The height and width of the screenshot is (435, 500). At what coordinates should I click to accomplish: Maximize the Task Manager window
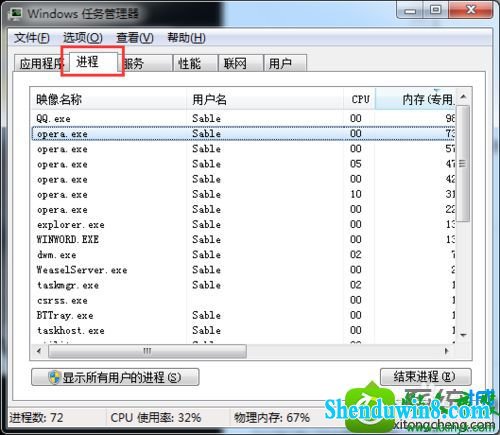(435, 11)
